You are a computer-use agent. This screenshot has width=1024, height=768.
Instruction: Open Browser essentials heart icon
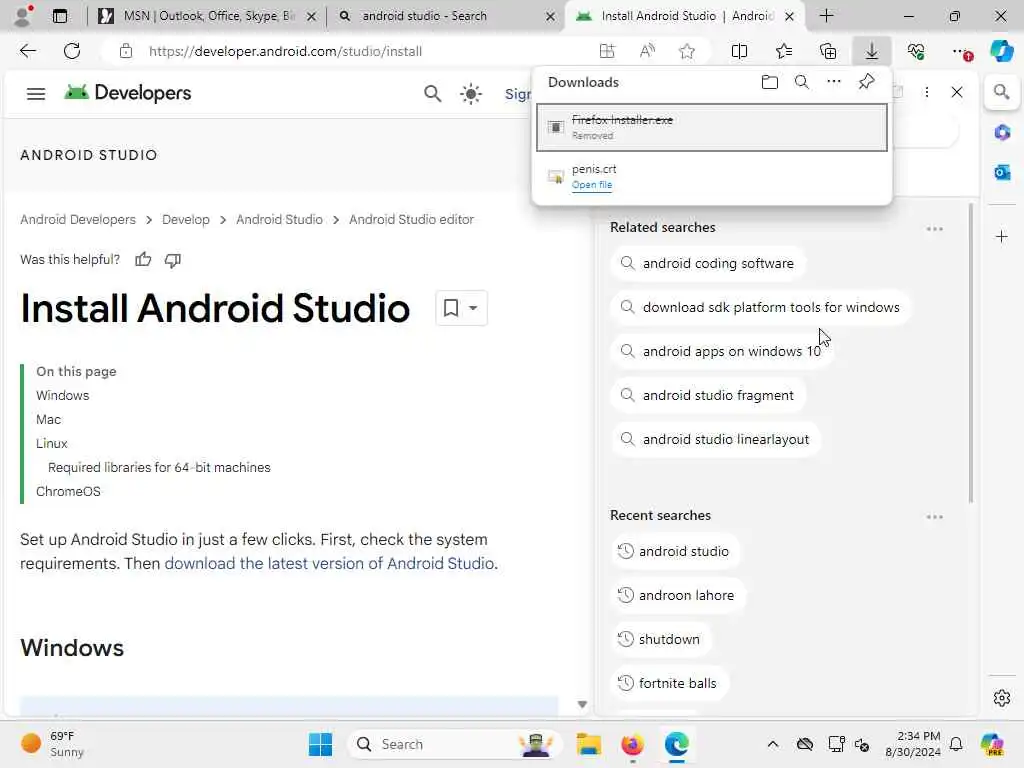pos(916,51)
